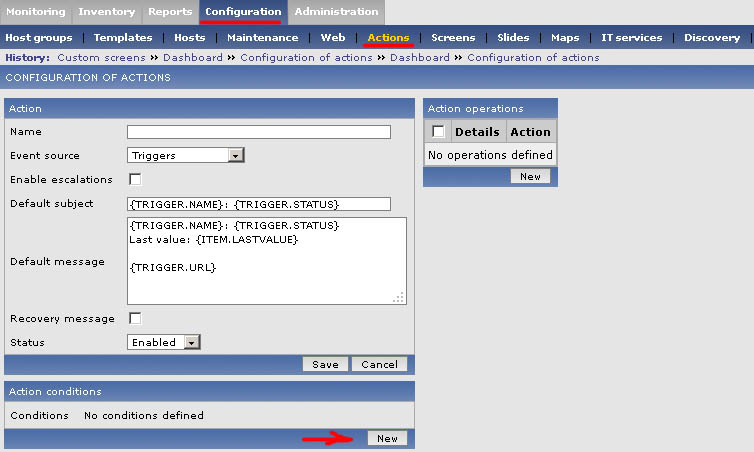Open the Maps submenu

(x=565, y=38)
